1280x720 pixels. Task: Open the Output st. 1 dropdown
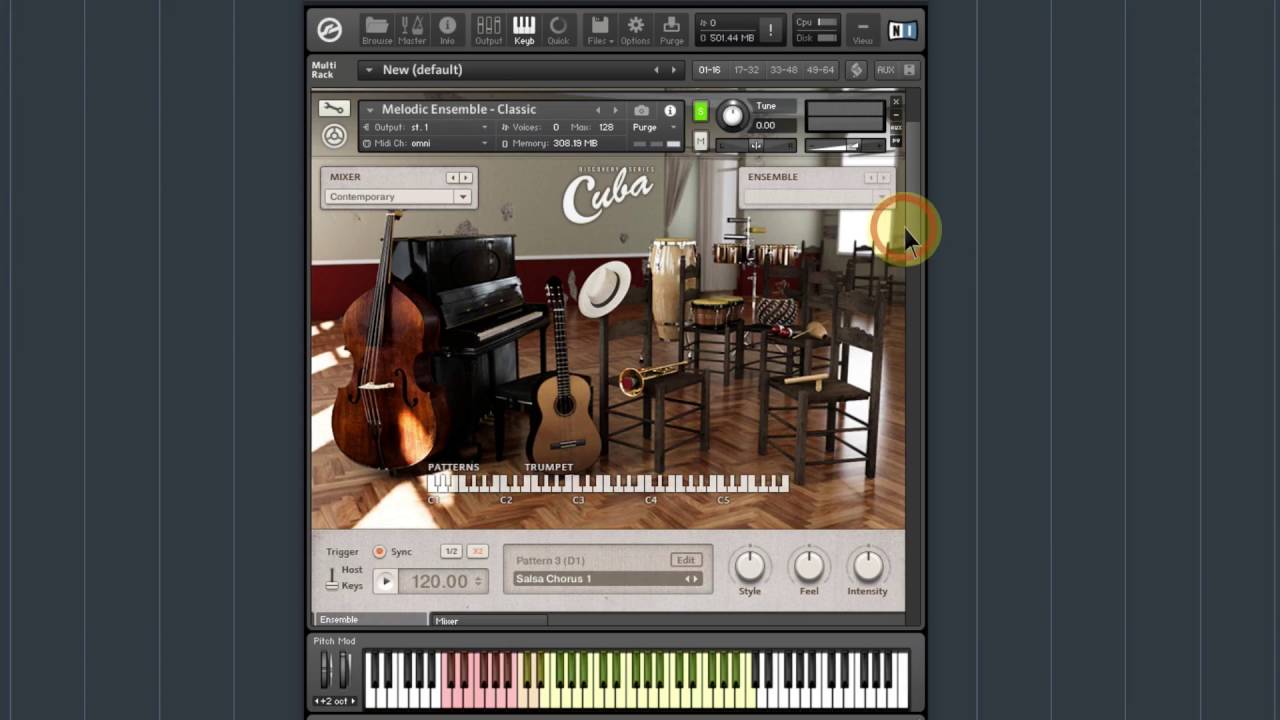tap(426, 127)
